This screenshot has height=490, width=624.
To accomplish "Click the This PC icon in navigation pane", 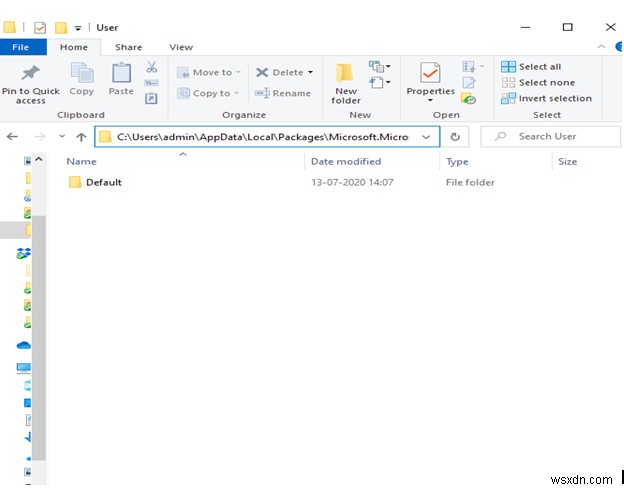I will click(23, 368).
